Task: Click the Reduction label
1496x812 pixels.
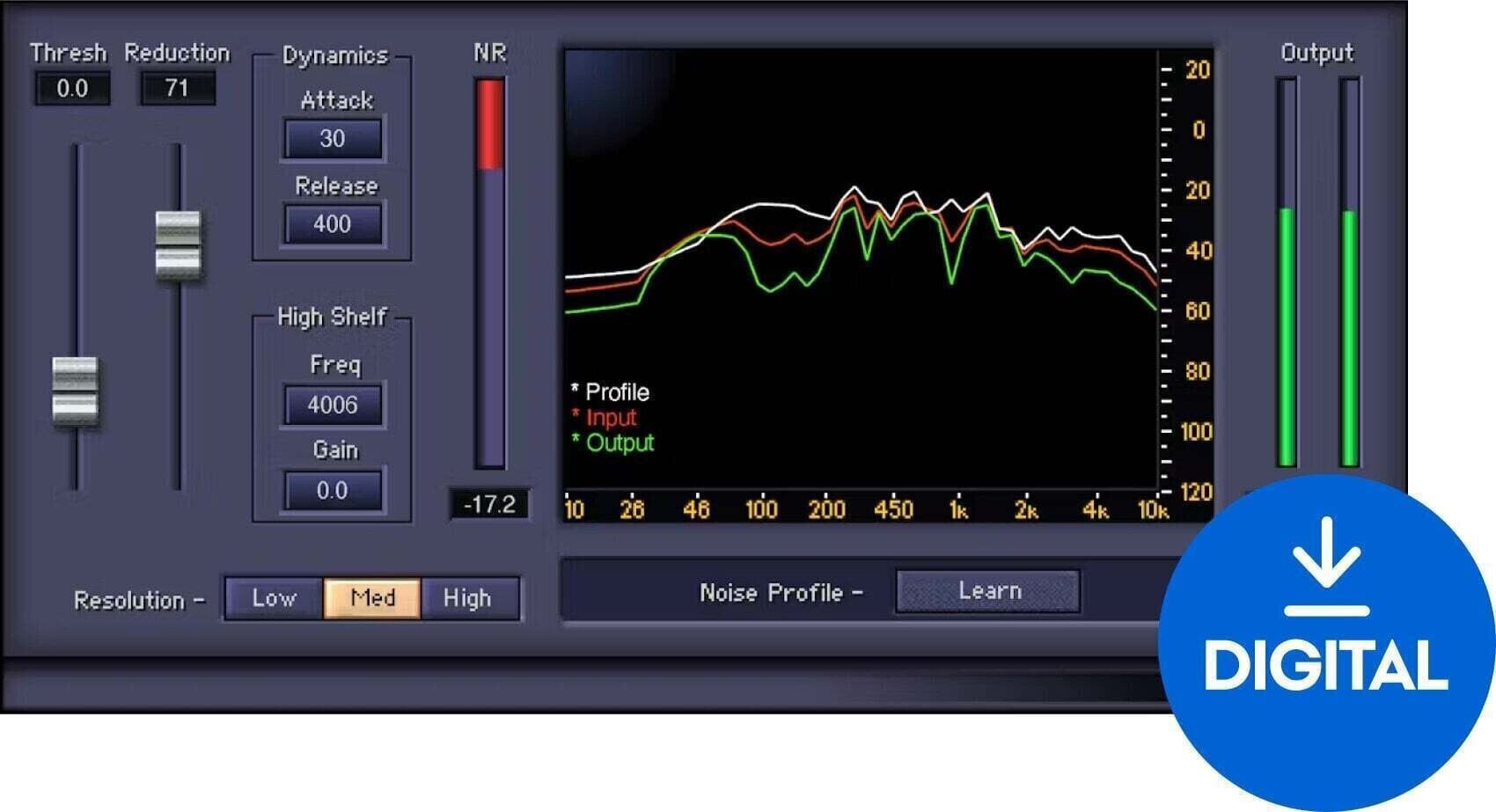Action: (177, 54)
